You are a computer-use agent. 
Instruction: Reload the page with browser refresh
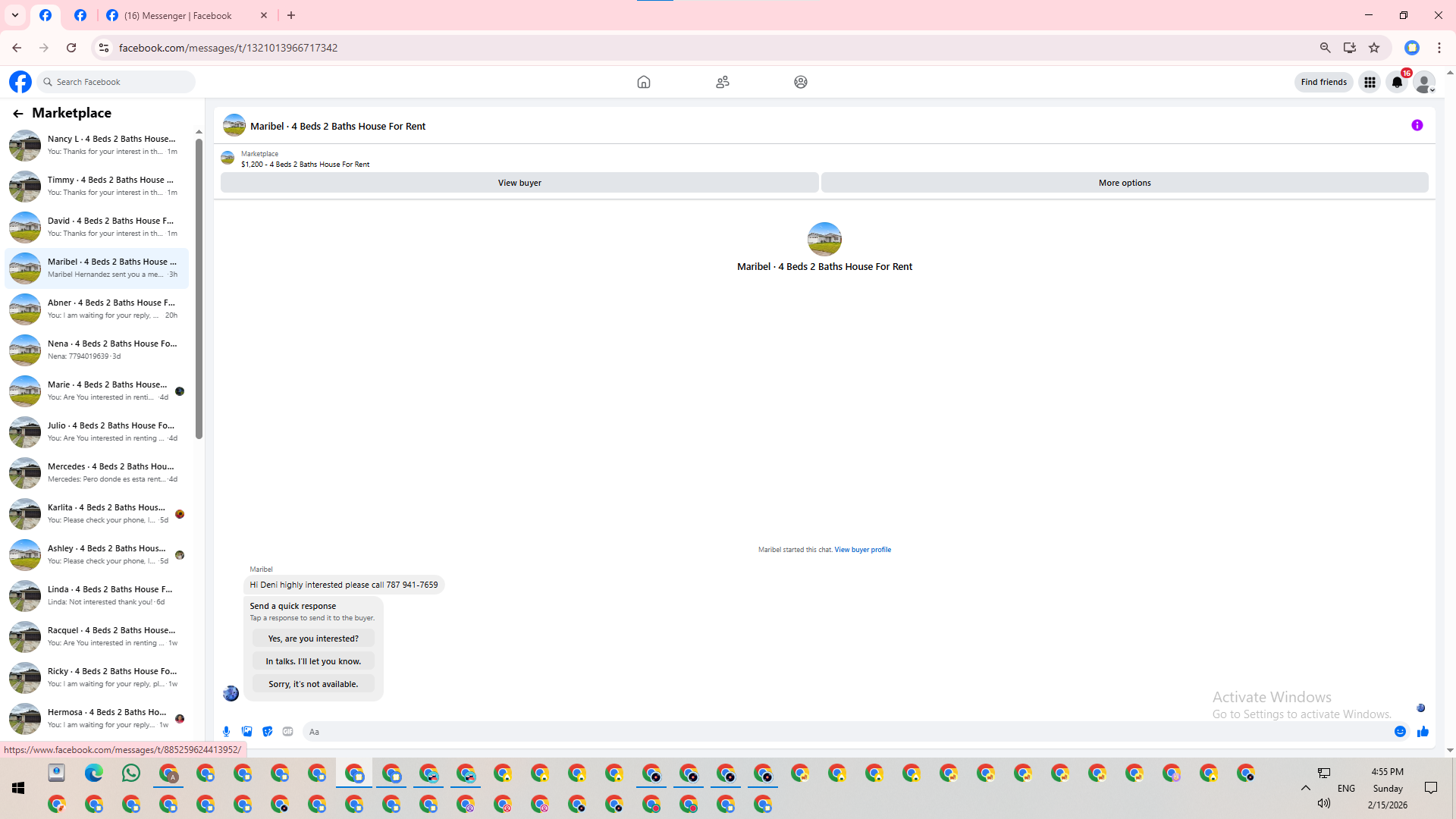71,48
